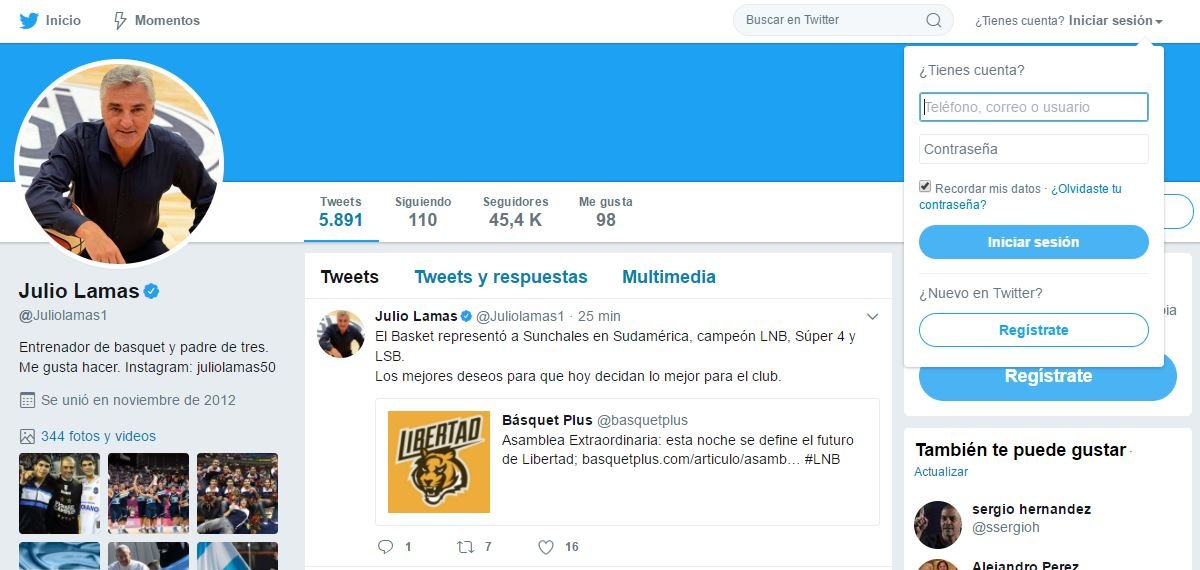Switch to Tweets y respuestas tab
This screenshot has width=1200, height=570.
pyautogui.click(x=501, y=277)
